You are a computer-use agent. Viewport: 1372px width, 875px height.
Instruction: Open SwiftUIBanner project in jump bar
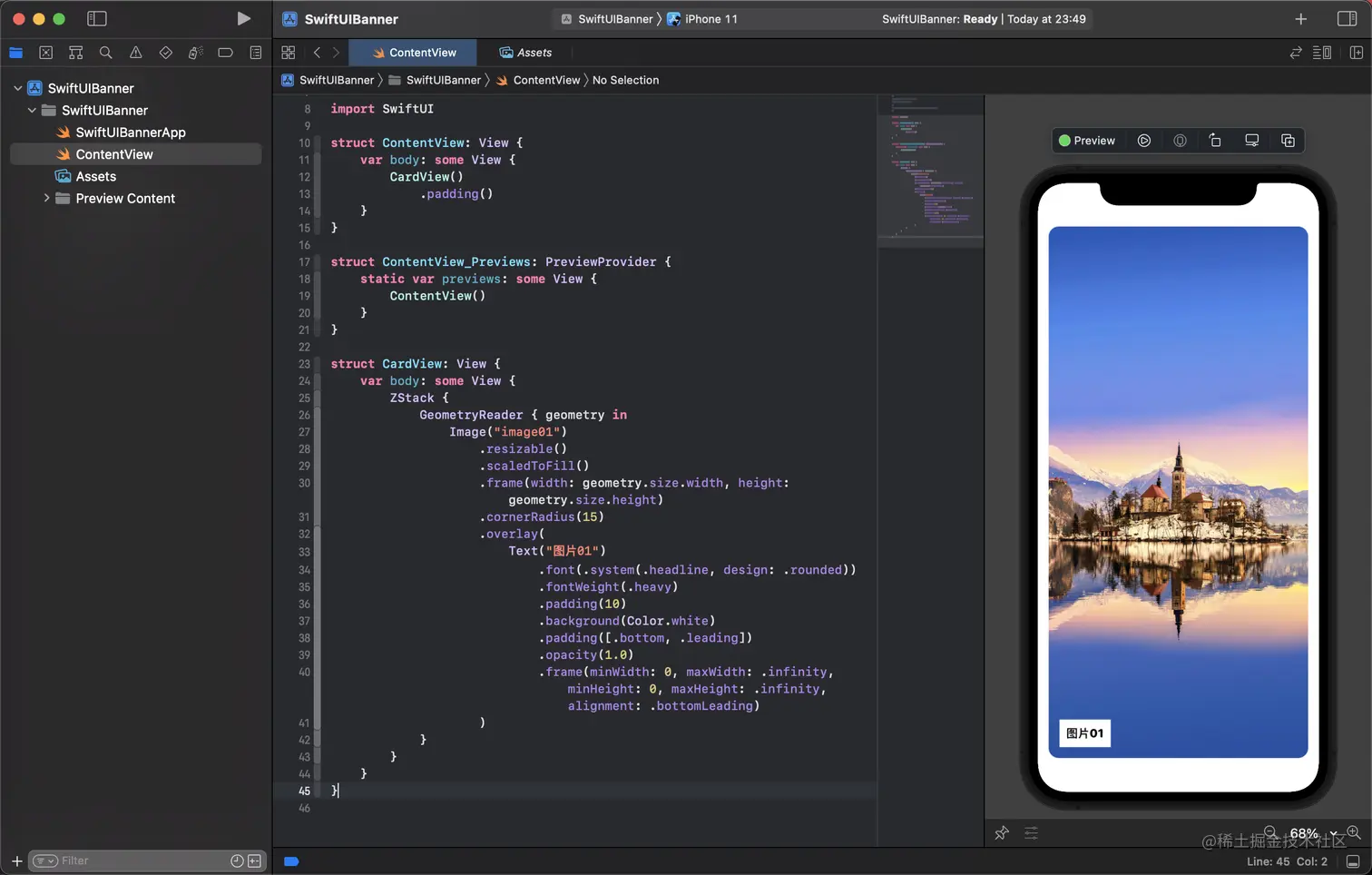328,80
